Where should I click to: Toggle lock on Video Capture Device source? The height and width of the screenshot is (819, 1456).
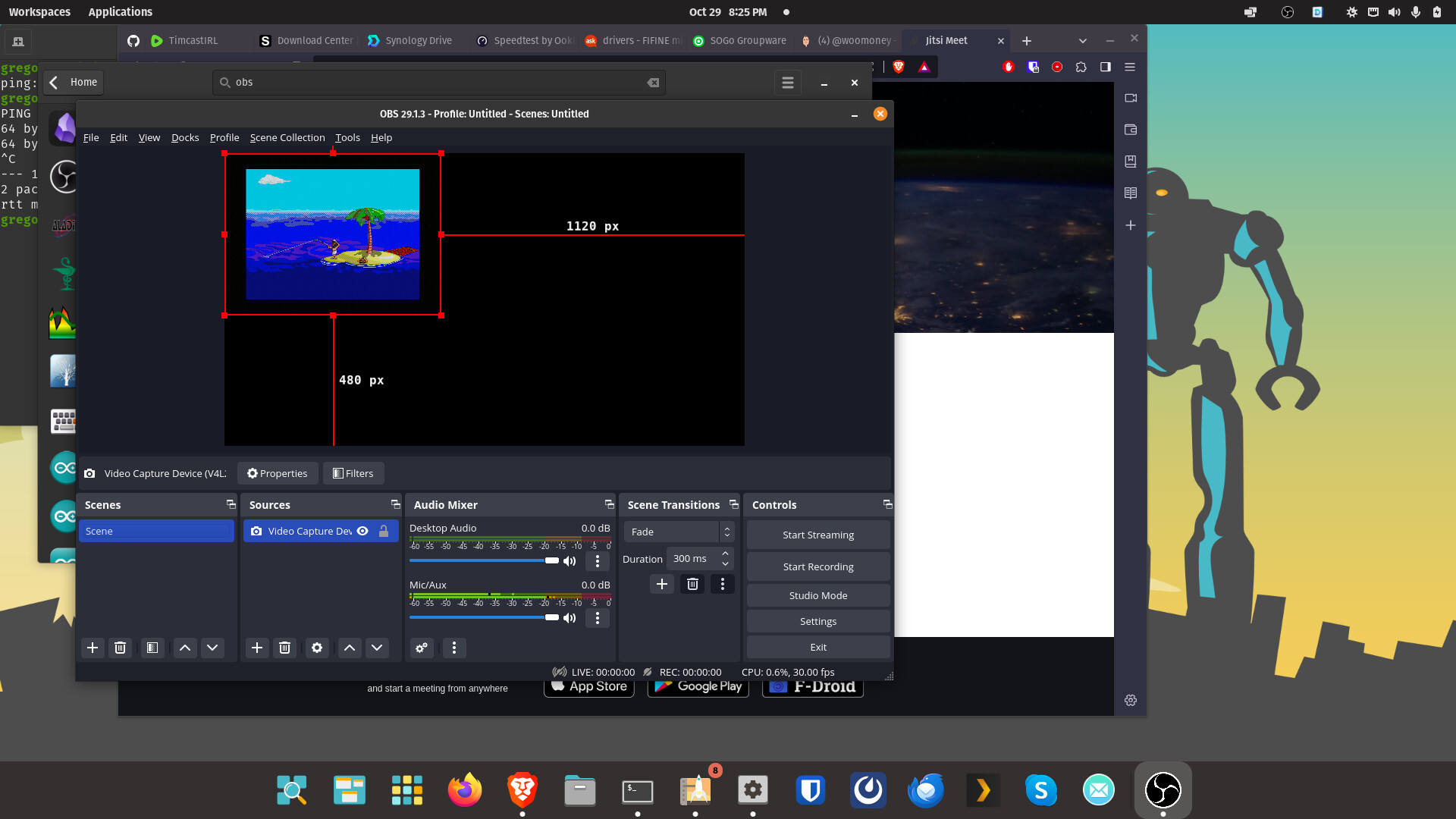[x=384, y=531]
